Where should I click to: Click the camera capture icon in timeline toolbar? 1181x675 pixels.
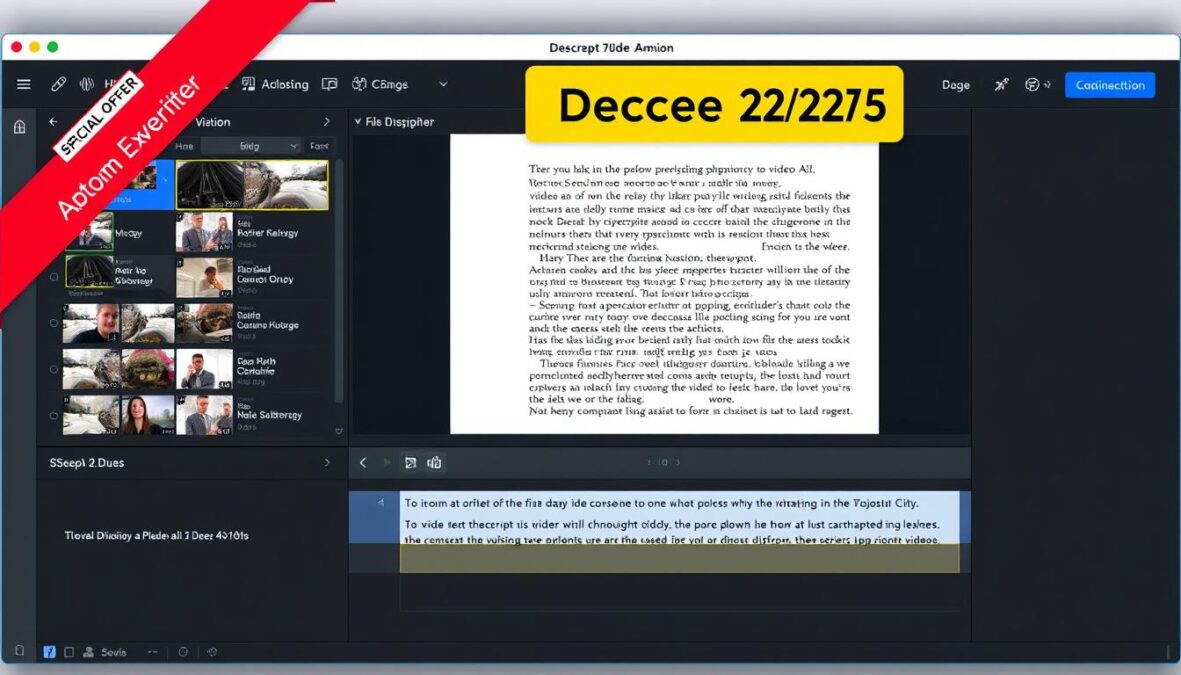pos(410,462)
